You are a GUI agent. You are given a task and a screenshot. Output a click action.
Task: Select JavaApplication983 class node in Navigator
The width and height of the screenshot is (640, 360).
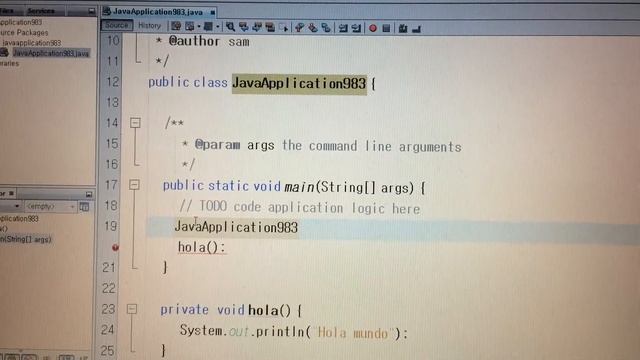click(x=19, y=219)
